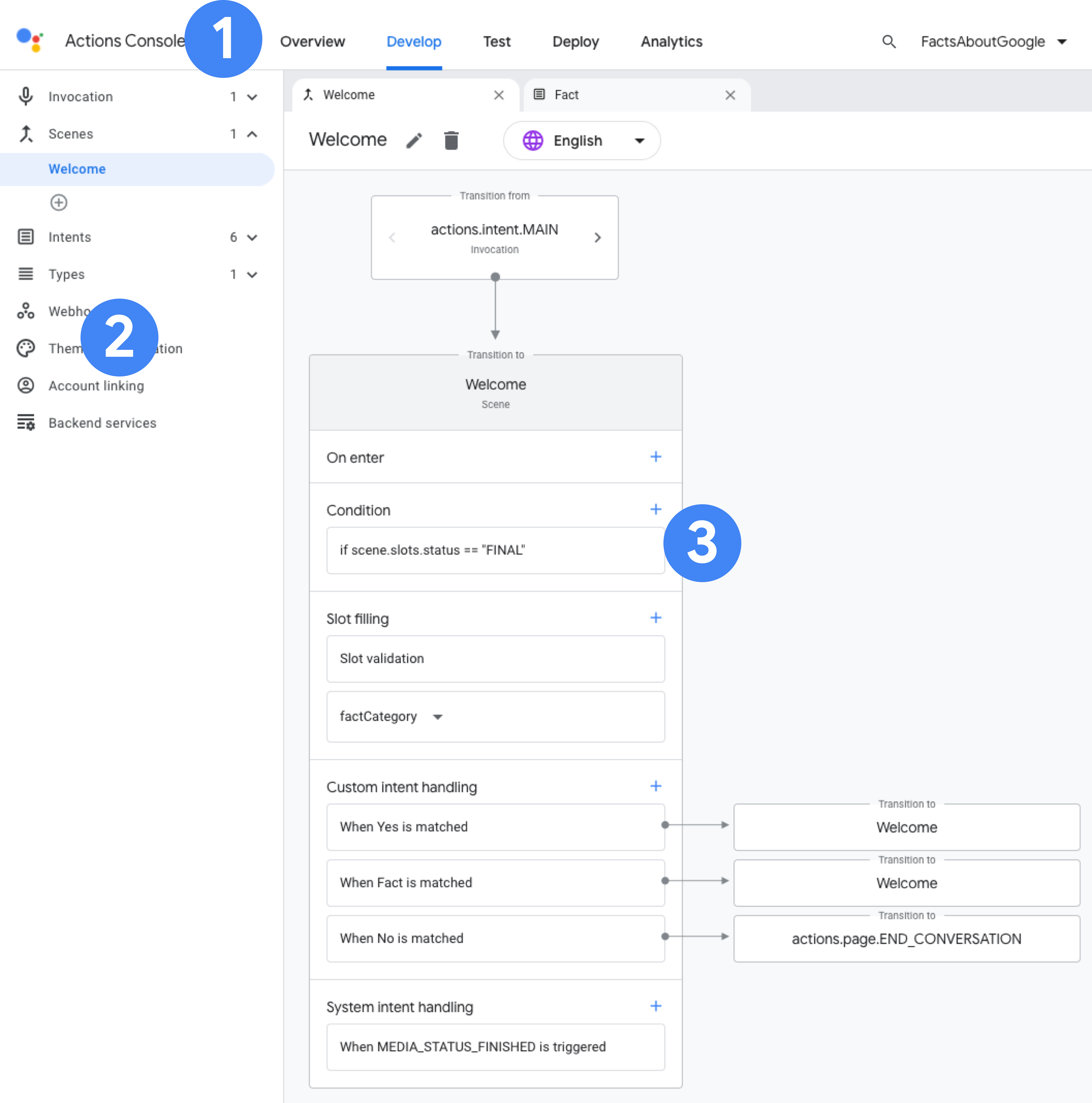1092x1103 pixels.
Task: Close the Fact tab
Action: (x=730, y=95)
